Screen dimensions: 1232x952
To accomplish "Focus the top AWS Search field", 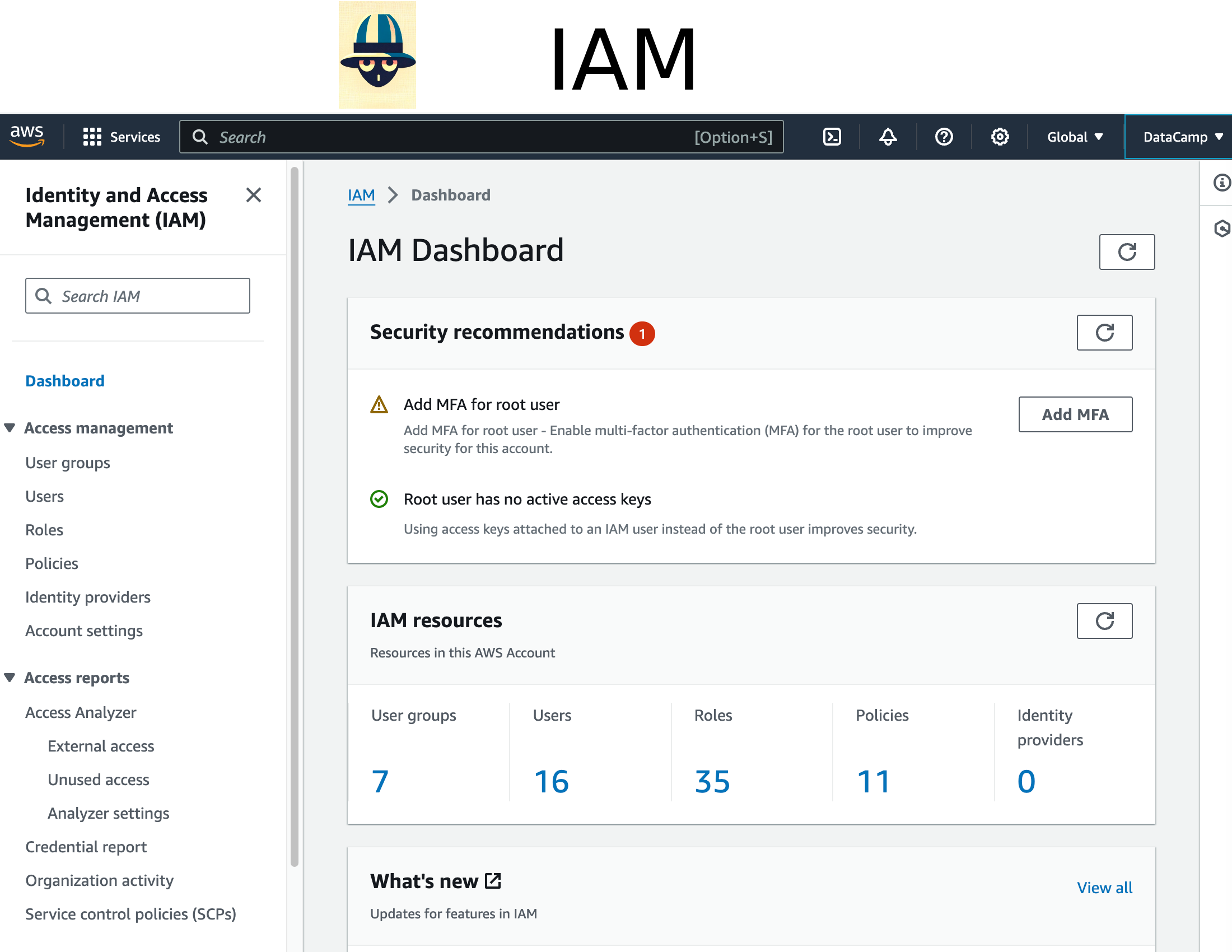I will (481, 137).
